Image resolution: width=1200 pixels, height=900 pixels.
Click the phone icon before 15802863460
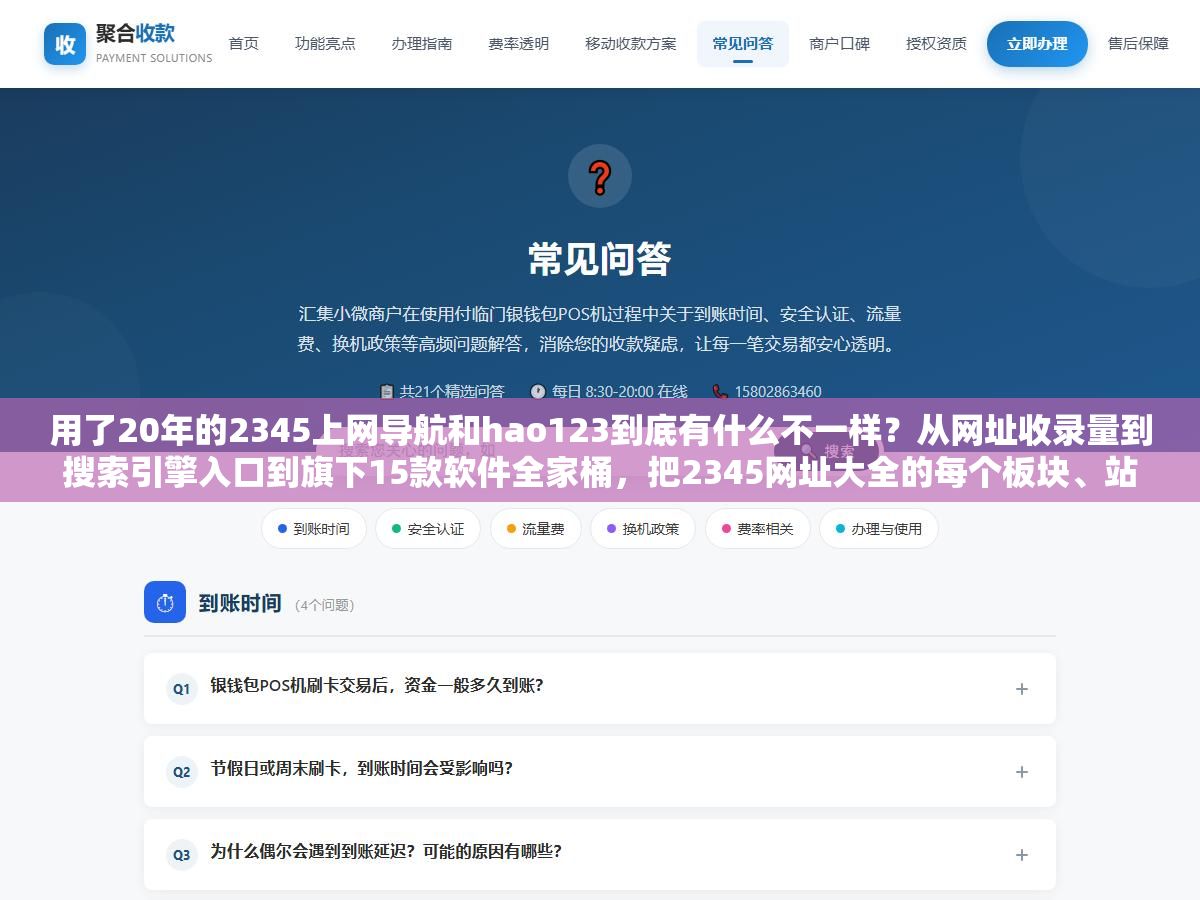(720, 391)
